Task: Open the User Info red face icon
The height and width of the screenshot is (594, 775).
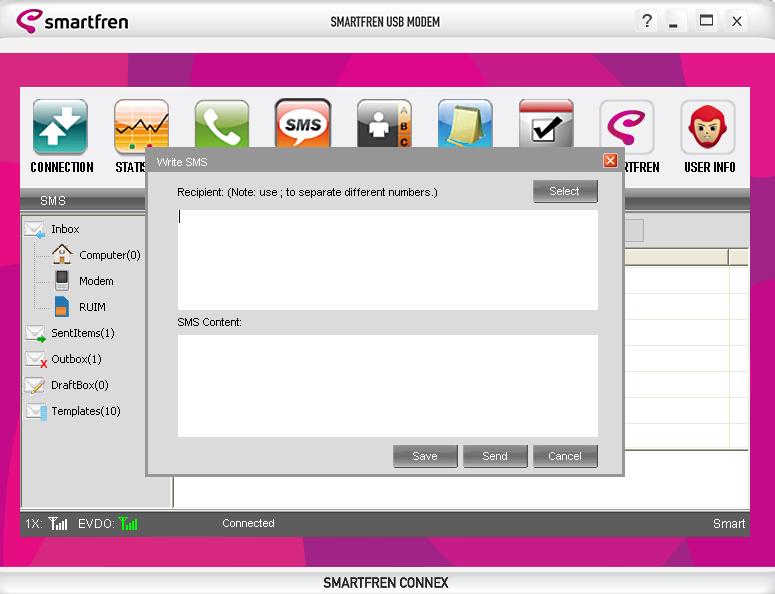Action: [x=708, y=127]
